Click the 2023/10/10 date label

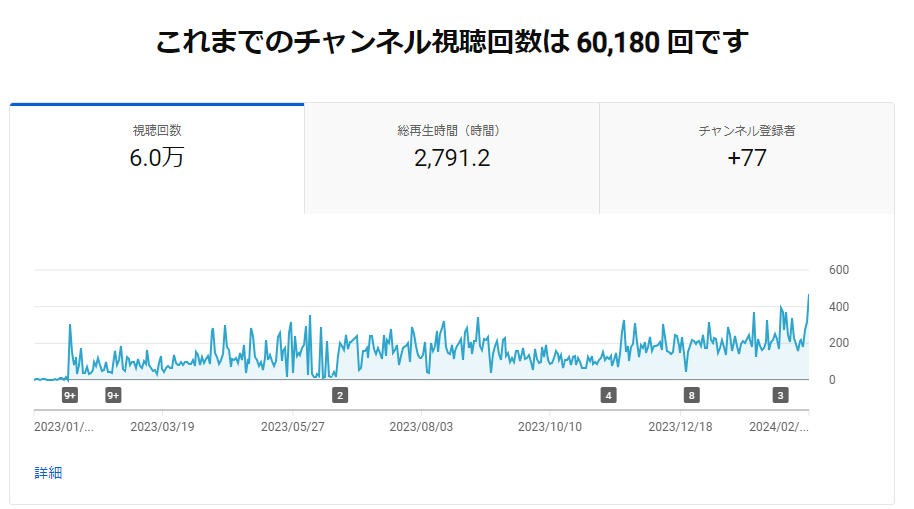tap(550, 427)
